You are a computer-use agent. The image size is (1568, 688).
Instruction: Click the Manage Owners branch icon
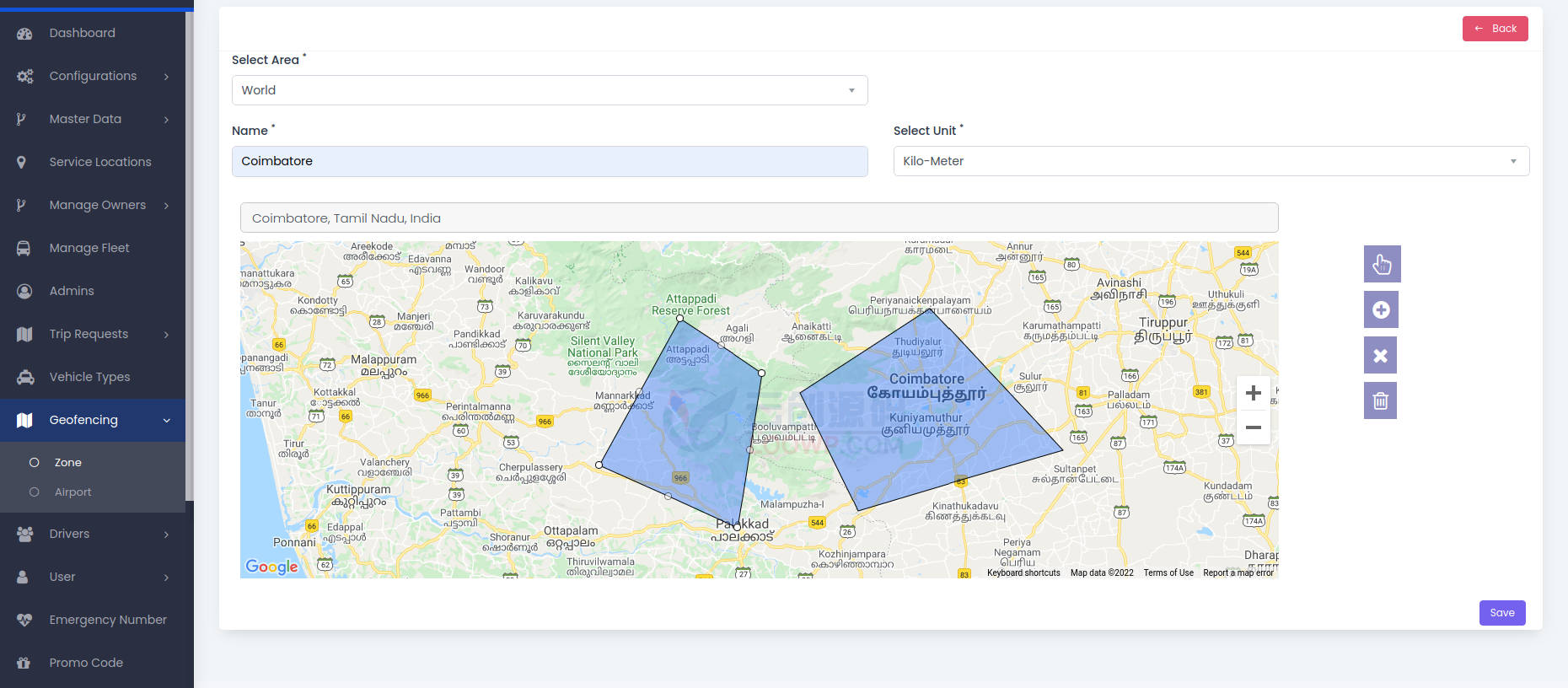22,205
